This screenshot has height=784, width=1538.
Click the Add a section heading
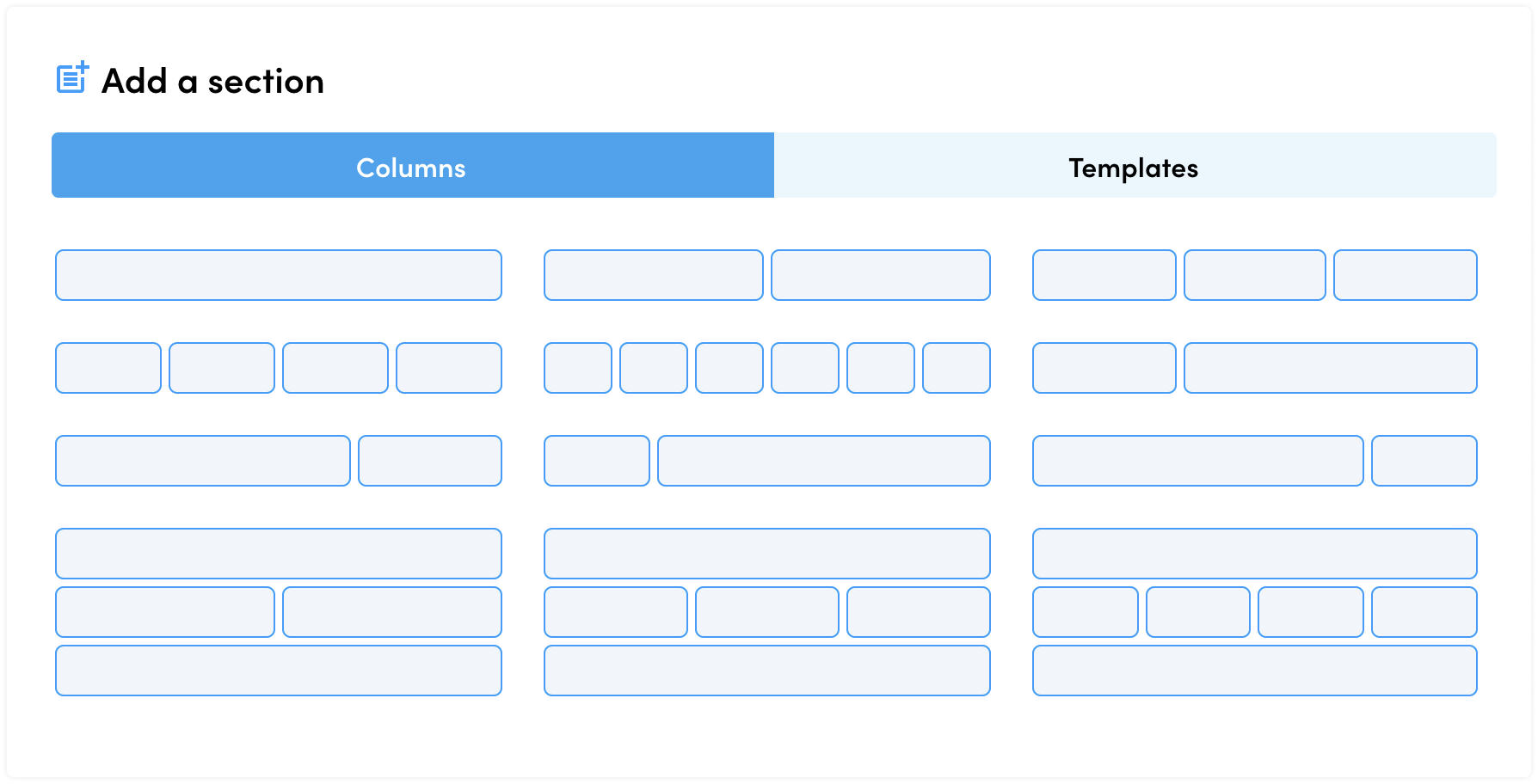[212, 82]
